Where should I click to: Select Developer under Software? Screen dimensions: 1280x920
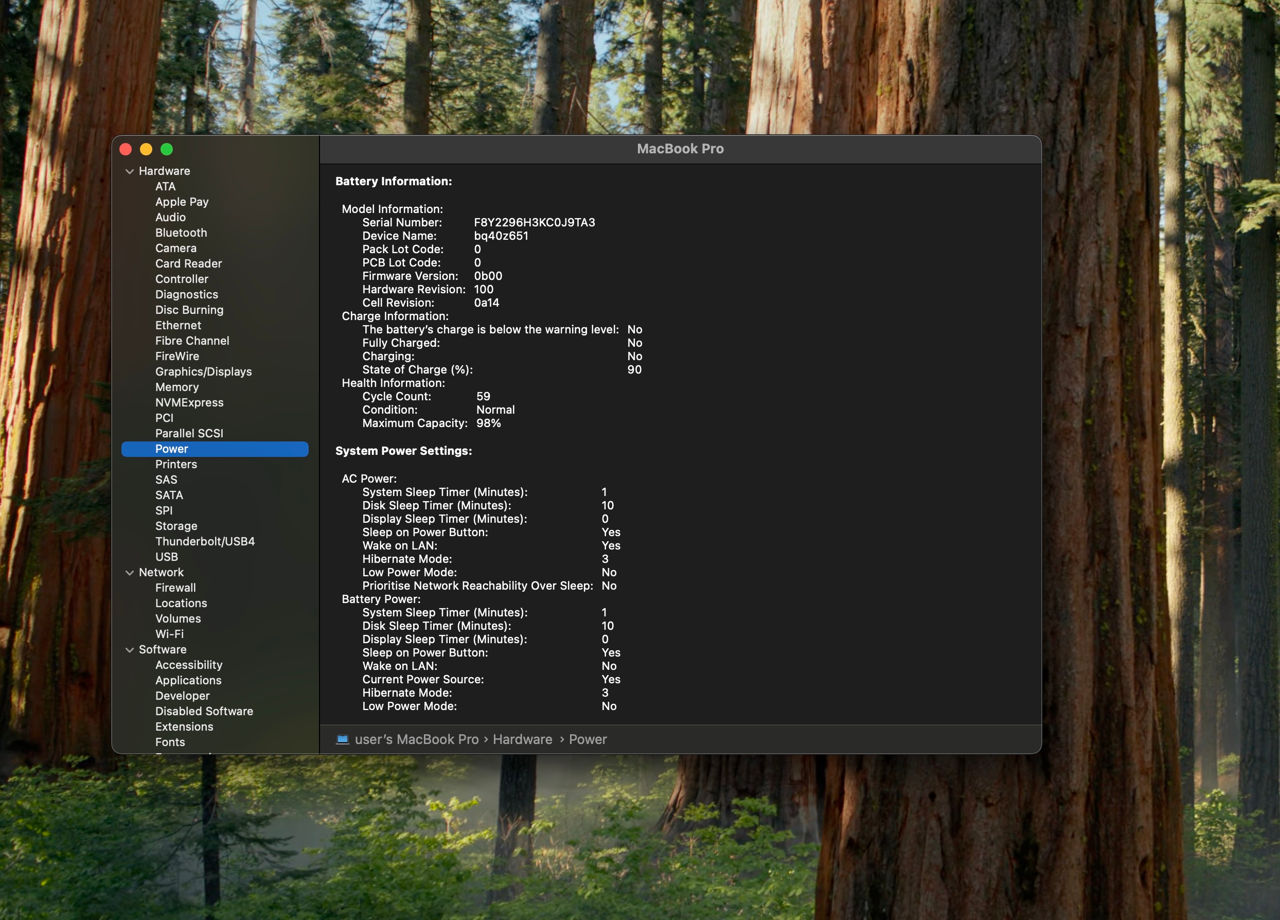click(x=182, y=697)
